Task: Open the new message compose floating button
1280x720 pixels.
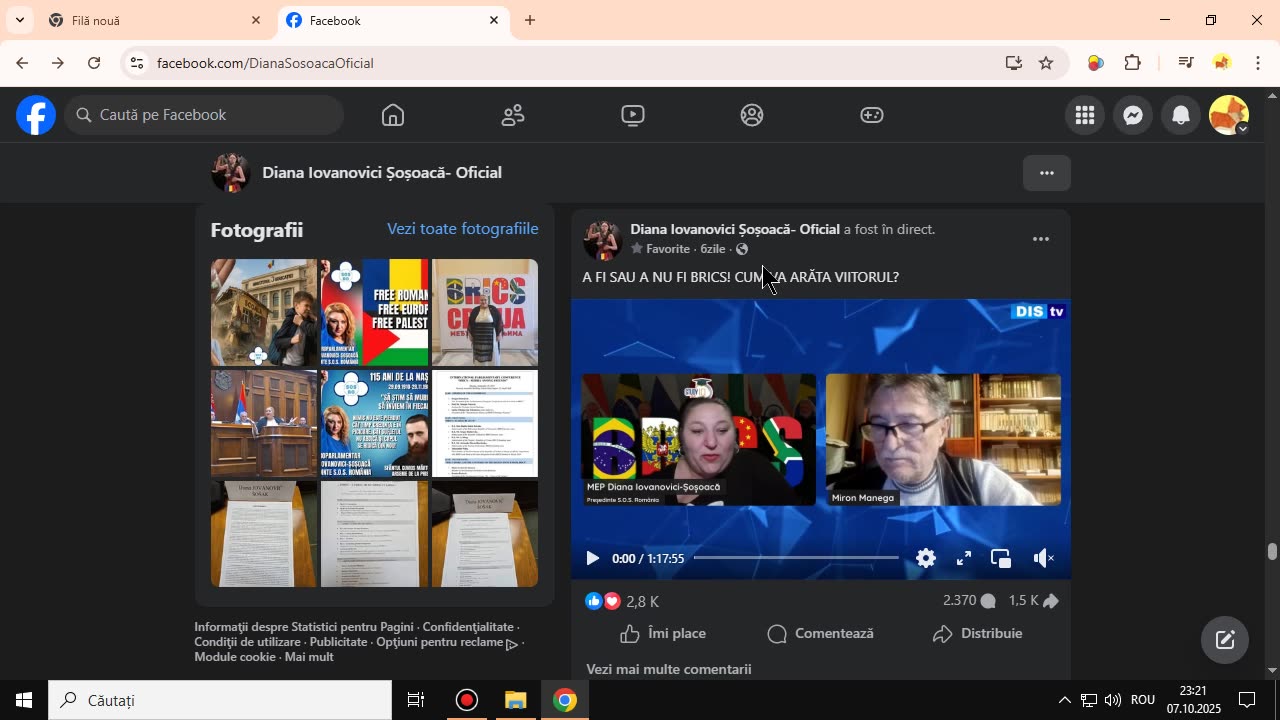Action: tap(1225, 640)
